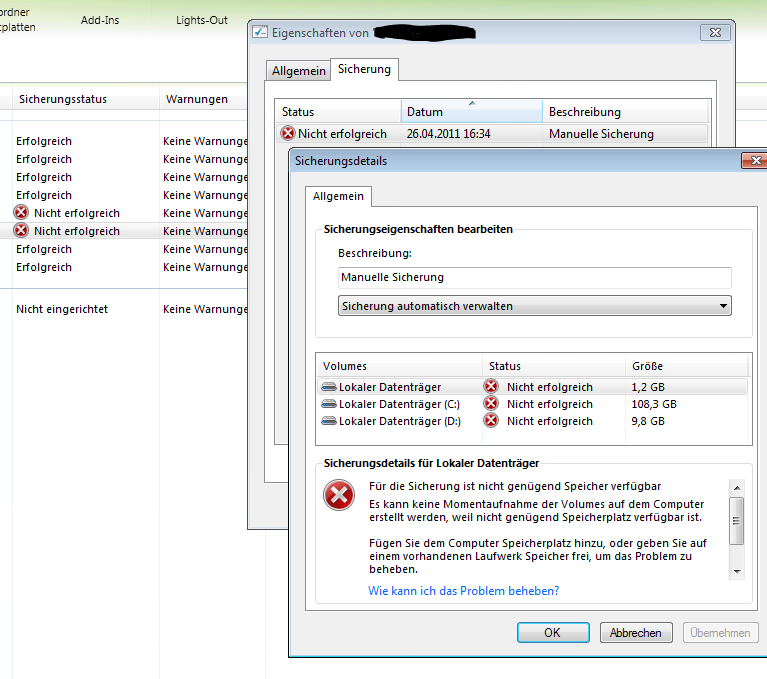This screenshot has width=767, height=679.
Task: Confirm with the OK button
Action: [553, 633]
